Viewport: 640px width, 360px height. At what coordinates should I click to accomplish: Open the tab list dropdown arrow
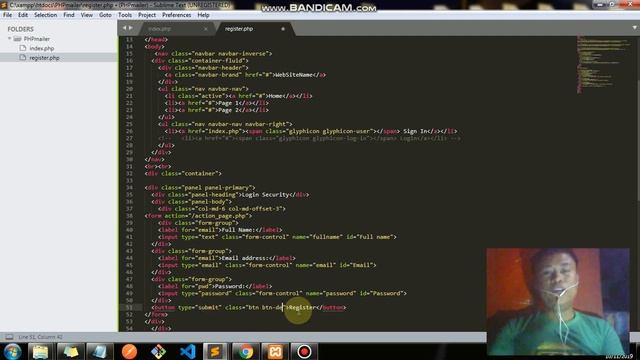tap(634, 28)
